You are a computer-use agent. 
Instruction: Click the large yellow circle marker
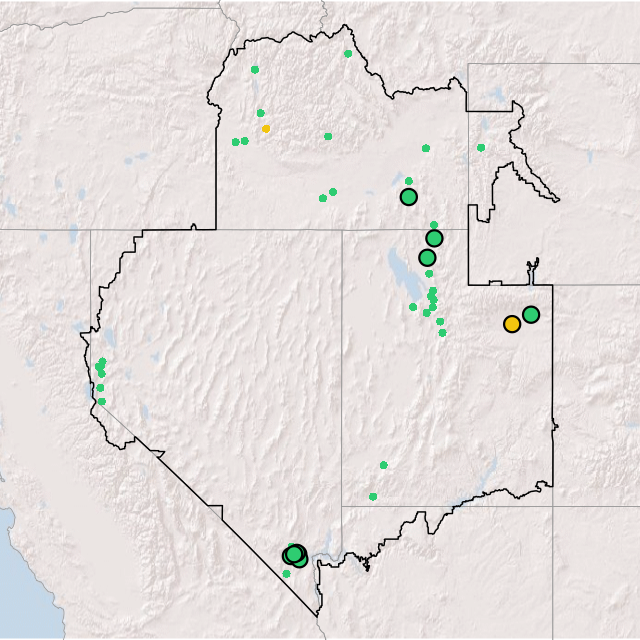pyautogui.click(x=512, y=324)
